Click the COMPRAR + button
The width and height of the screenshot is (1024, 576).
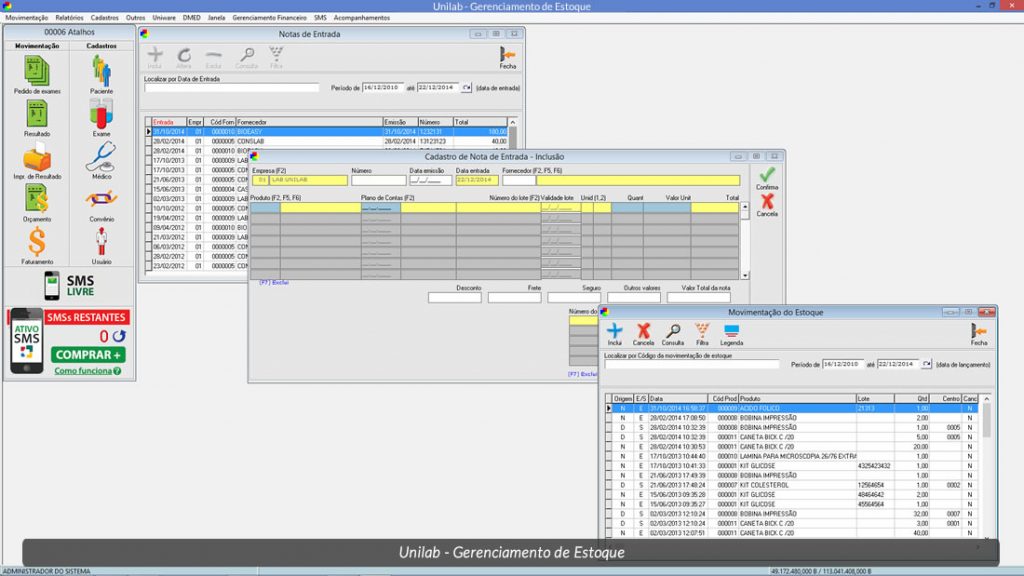[89, 355]
